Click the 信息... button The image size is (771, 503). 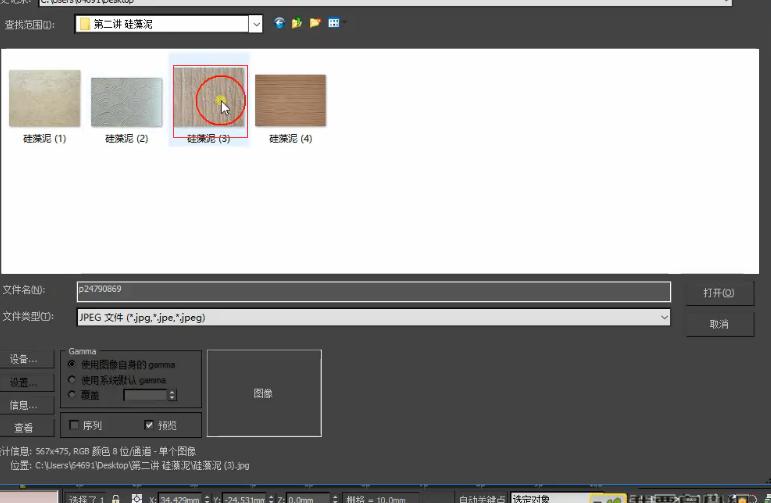click(x=26, y=405)
